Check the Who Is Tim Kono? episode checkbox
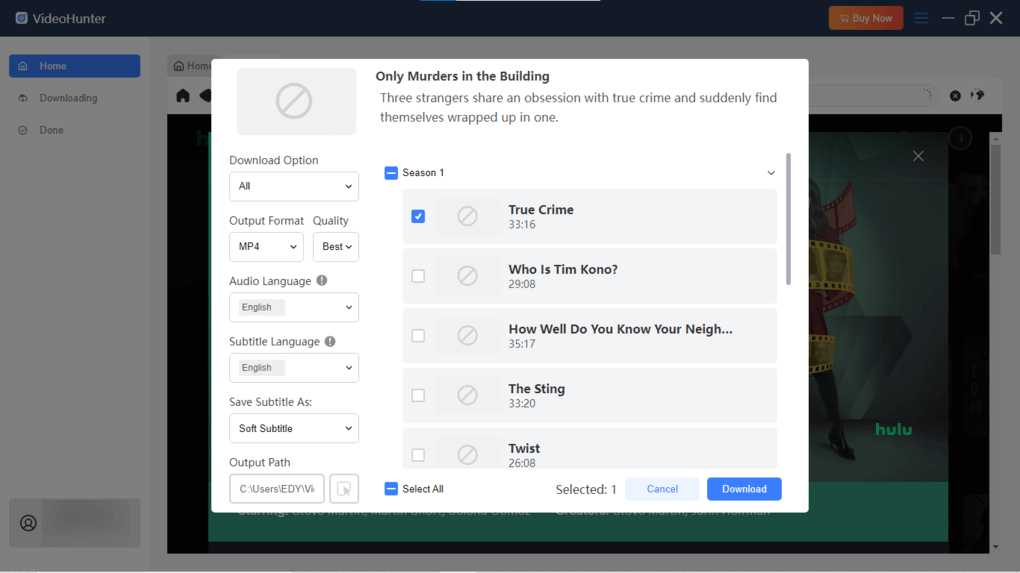 pos(418,276)
